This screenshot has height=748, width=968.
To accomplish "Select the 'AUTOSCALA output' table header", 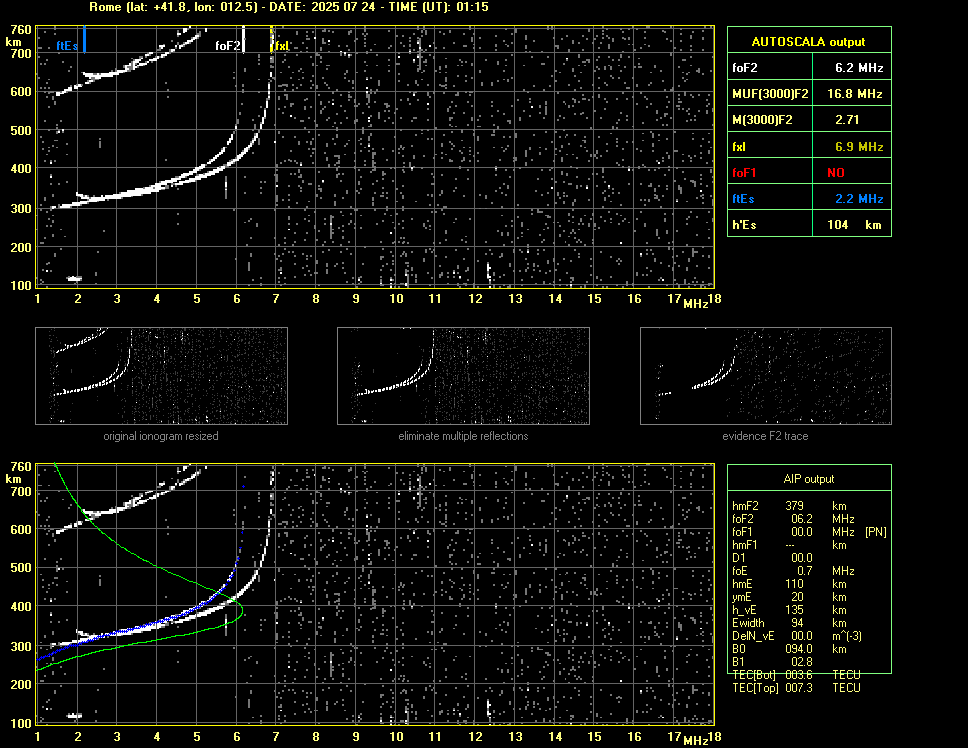I will click(808, 42).
